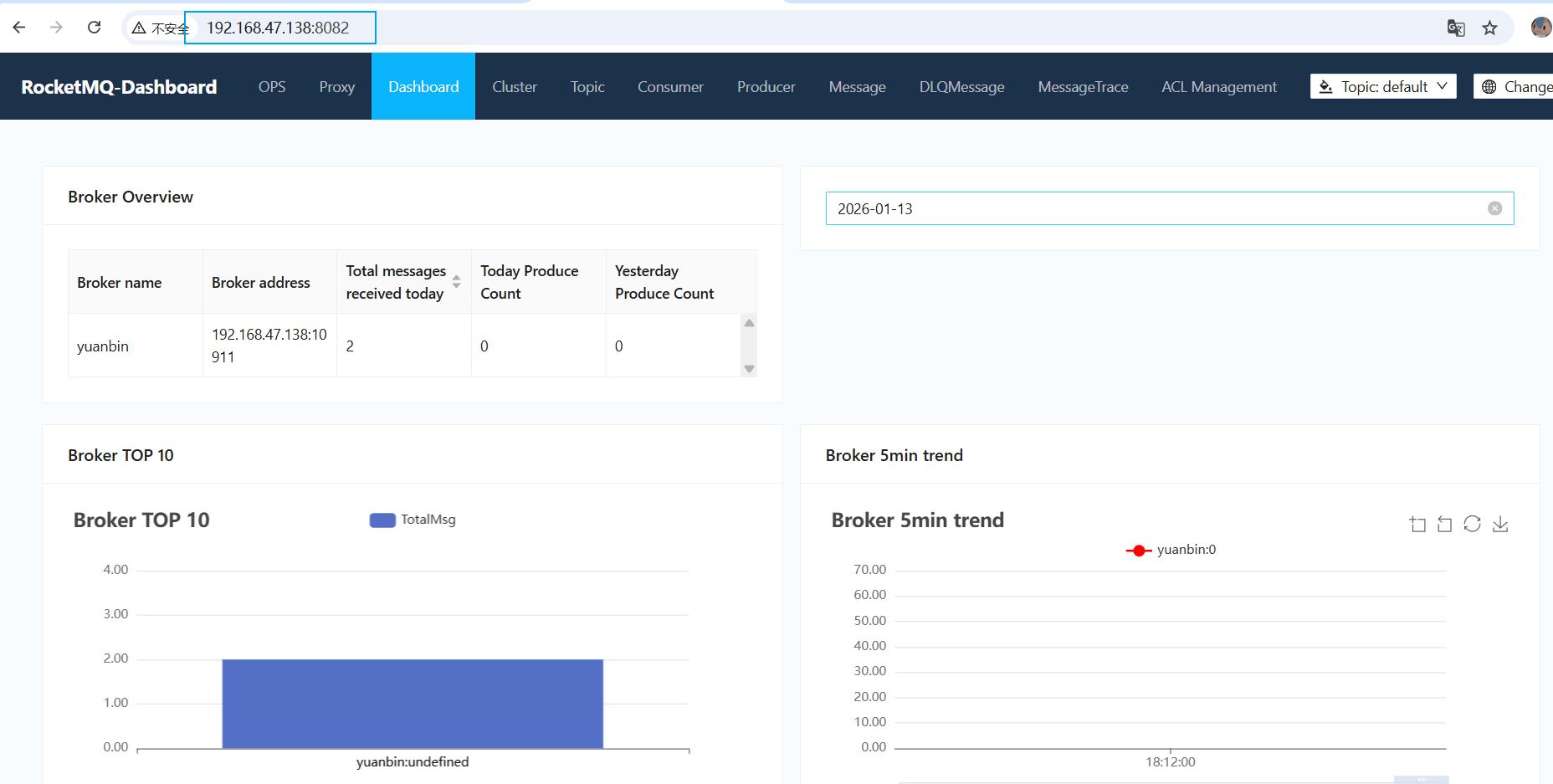Viewport: 1553px width, 784px height.
Task: Open the 2026-01-13 date picker
Action: (x=1170, y=208)
